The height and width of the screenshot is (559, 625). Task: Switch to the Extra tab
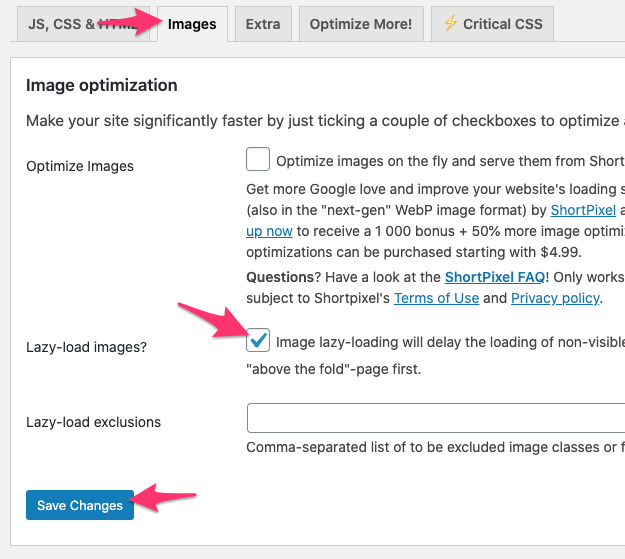[263, 24]
